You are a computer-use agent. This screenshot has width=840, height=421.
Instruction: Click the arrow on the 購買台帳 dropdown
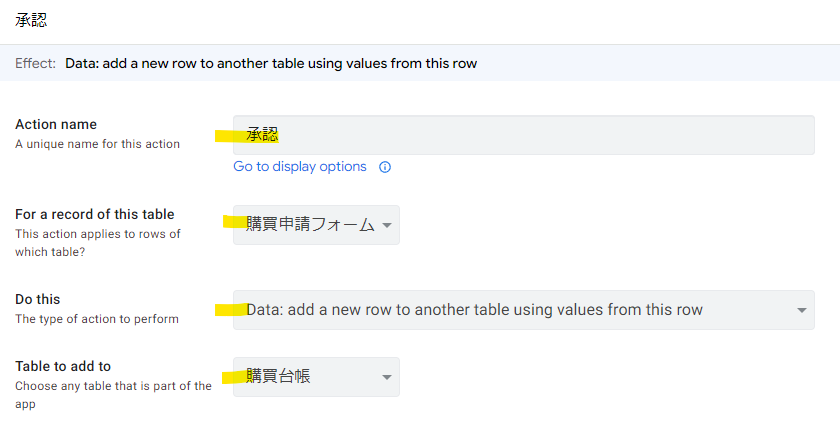pyautogui.click(x=387, y=377)
